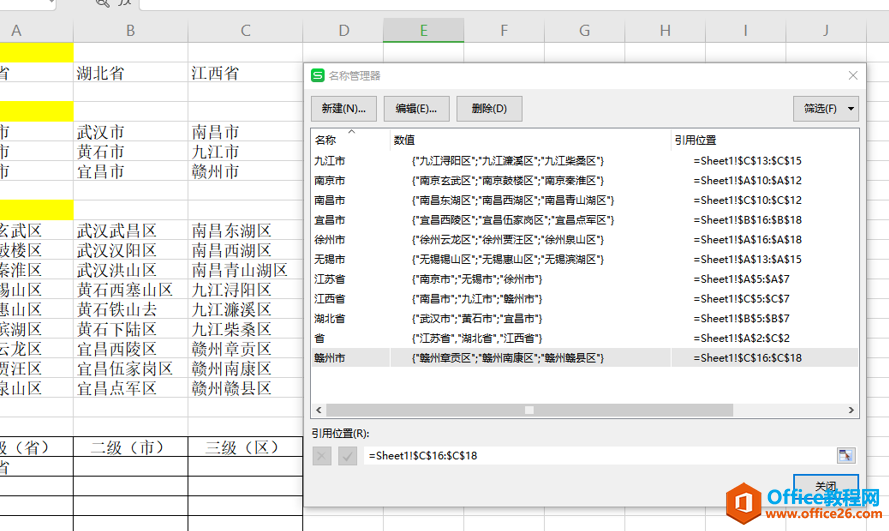Open the Filter (筛选) dropdown
The width and height of the screenshot is (889, 531).
[x=826, y=109]
